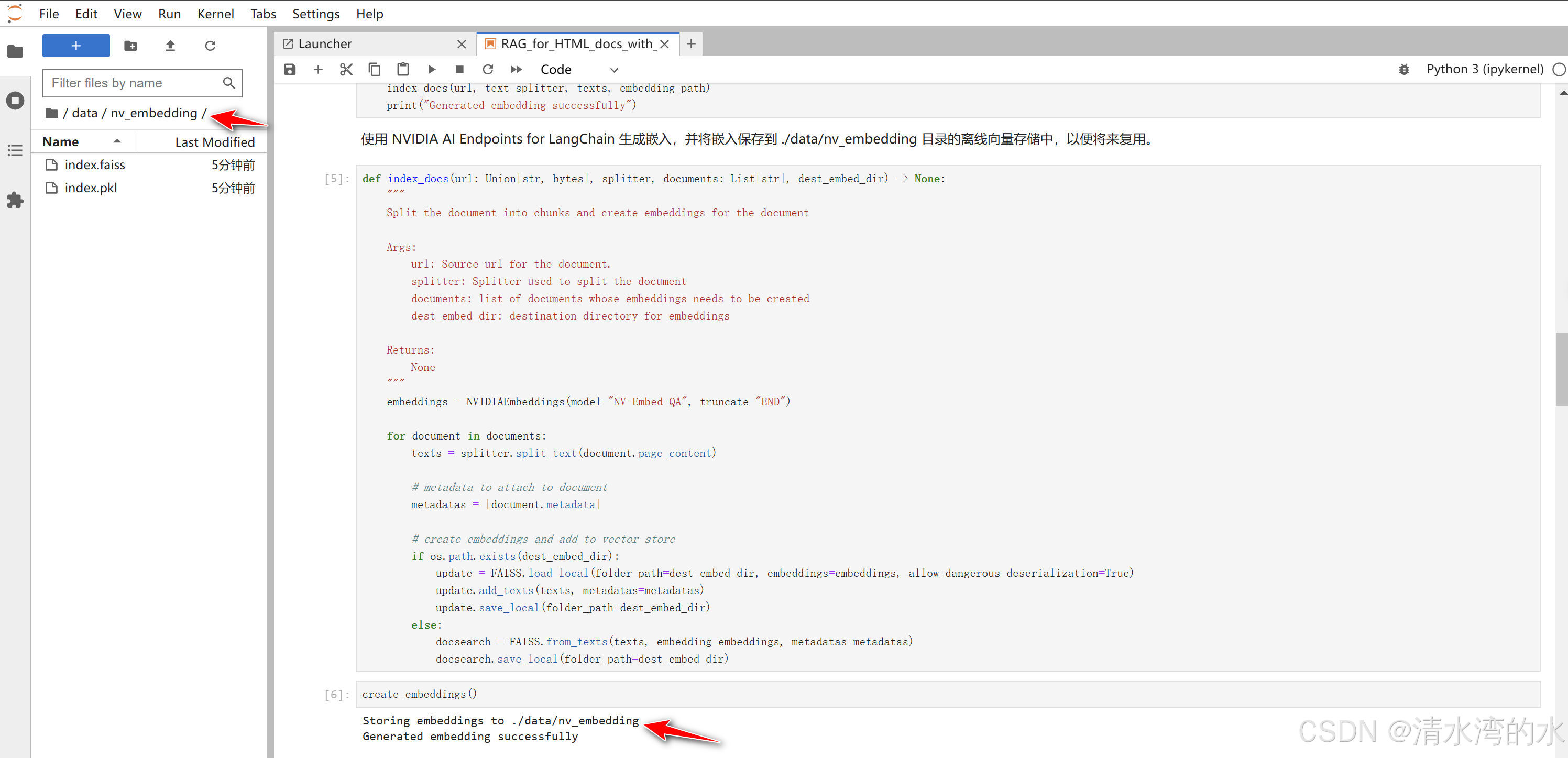
Task: Click the notebook vertical scrollbar thumb
Action: tap(1561, 368)
